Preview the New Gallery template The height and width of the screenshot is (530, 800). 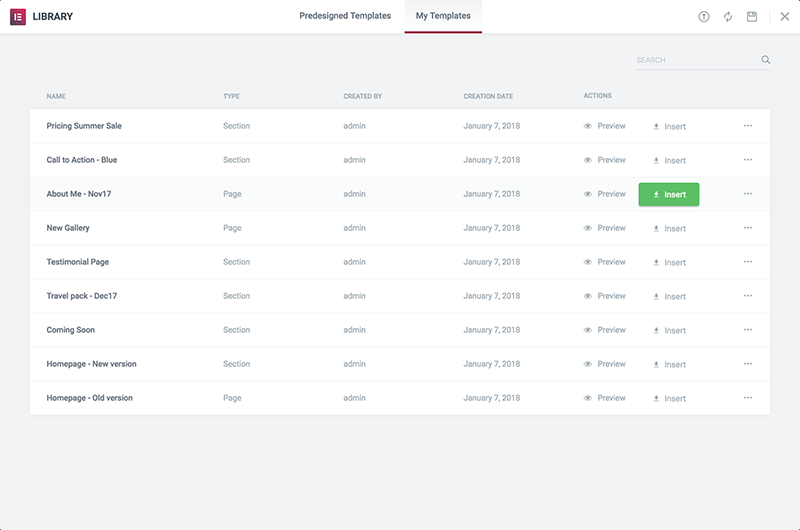[x=605, y=228]
